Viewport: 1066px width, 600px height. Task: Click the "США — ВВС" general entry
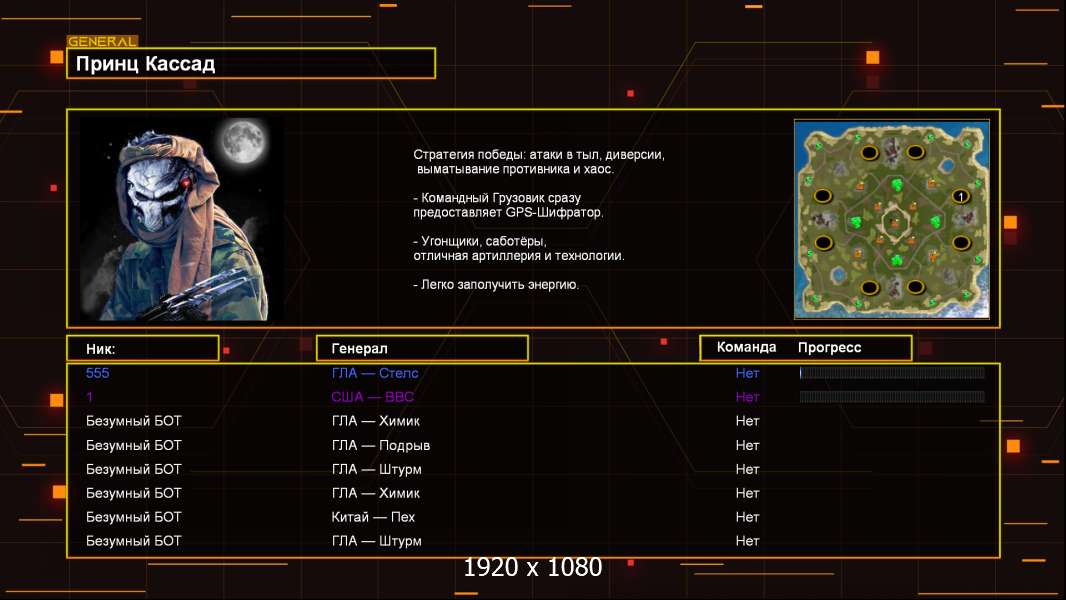pos(373,397)
